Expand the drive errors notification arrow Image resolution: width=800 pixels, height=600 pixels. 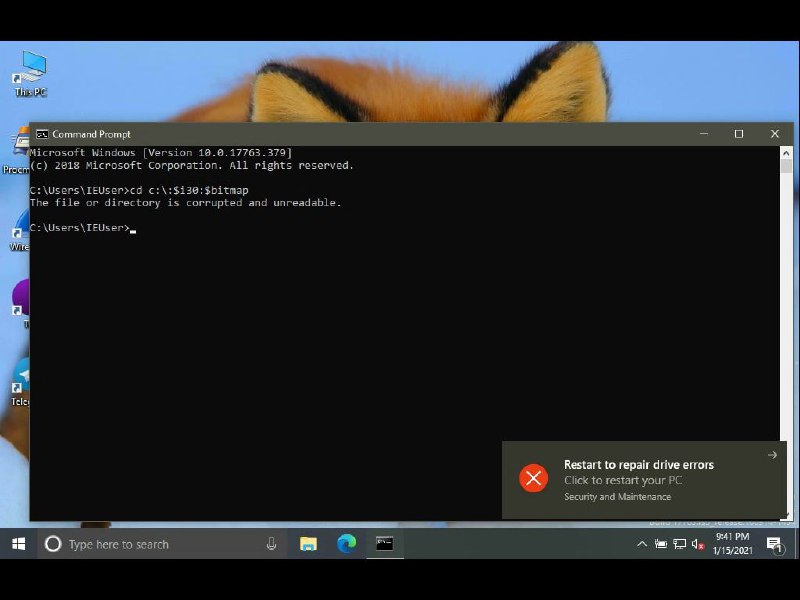coord(772,455)
